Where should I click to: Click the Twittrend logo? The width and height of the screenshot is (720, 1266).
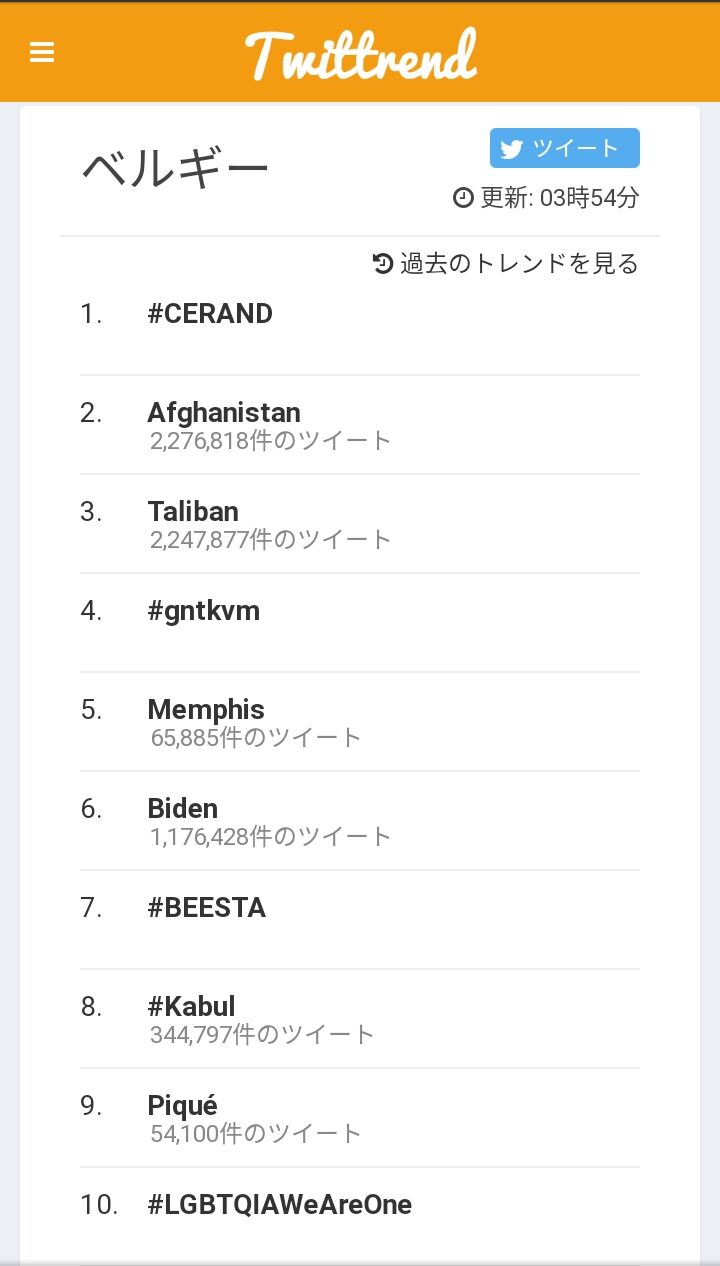(360, 54)
